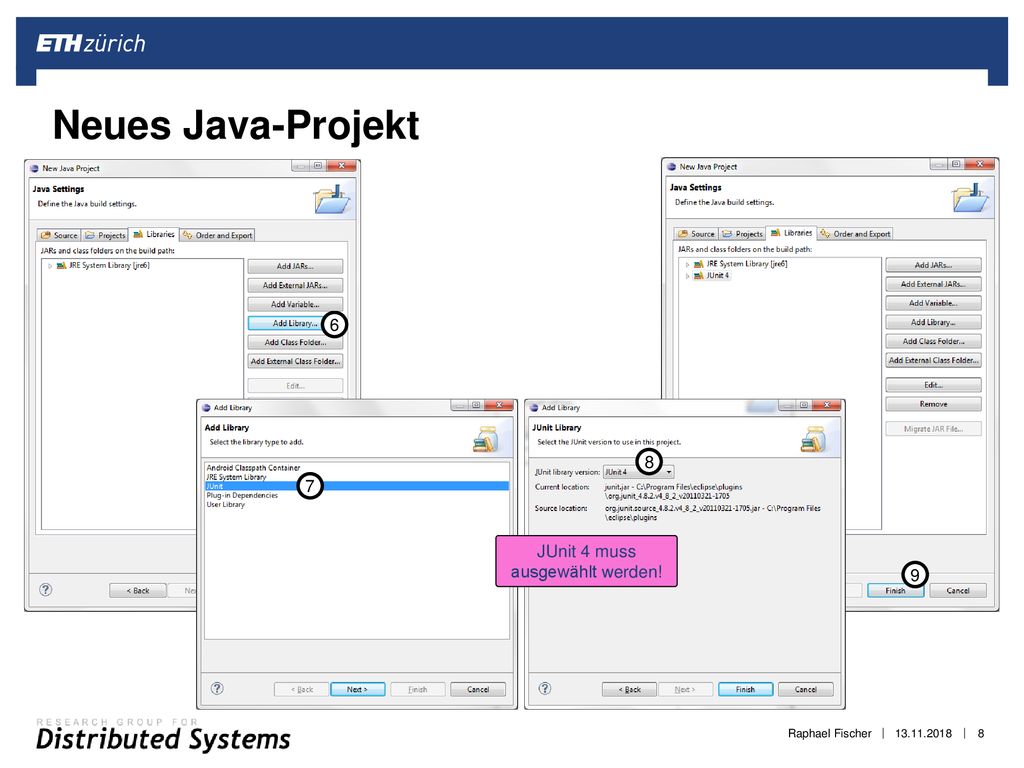Switch to Source tab in left Java Project window
The width and height of the screenshot is (1024, 768).
59,235
